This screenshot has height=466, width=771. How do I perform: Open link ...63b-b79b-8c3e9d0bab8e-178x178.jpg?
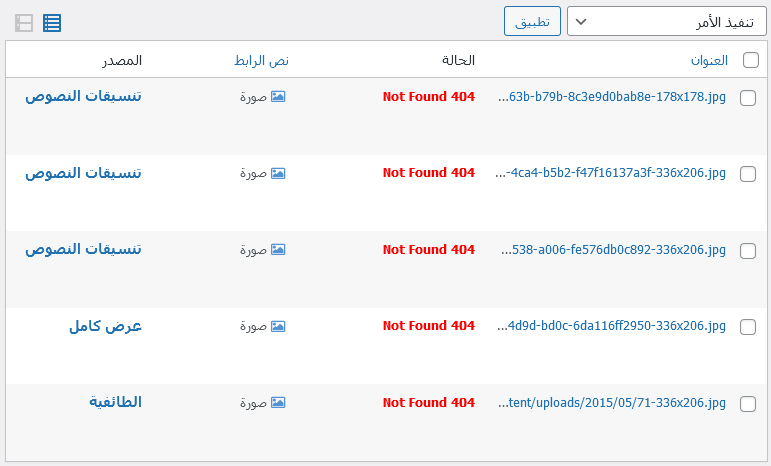click(612, 97)
